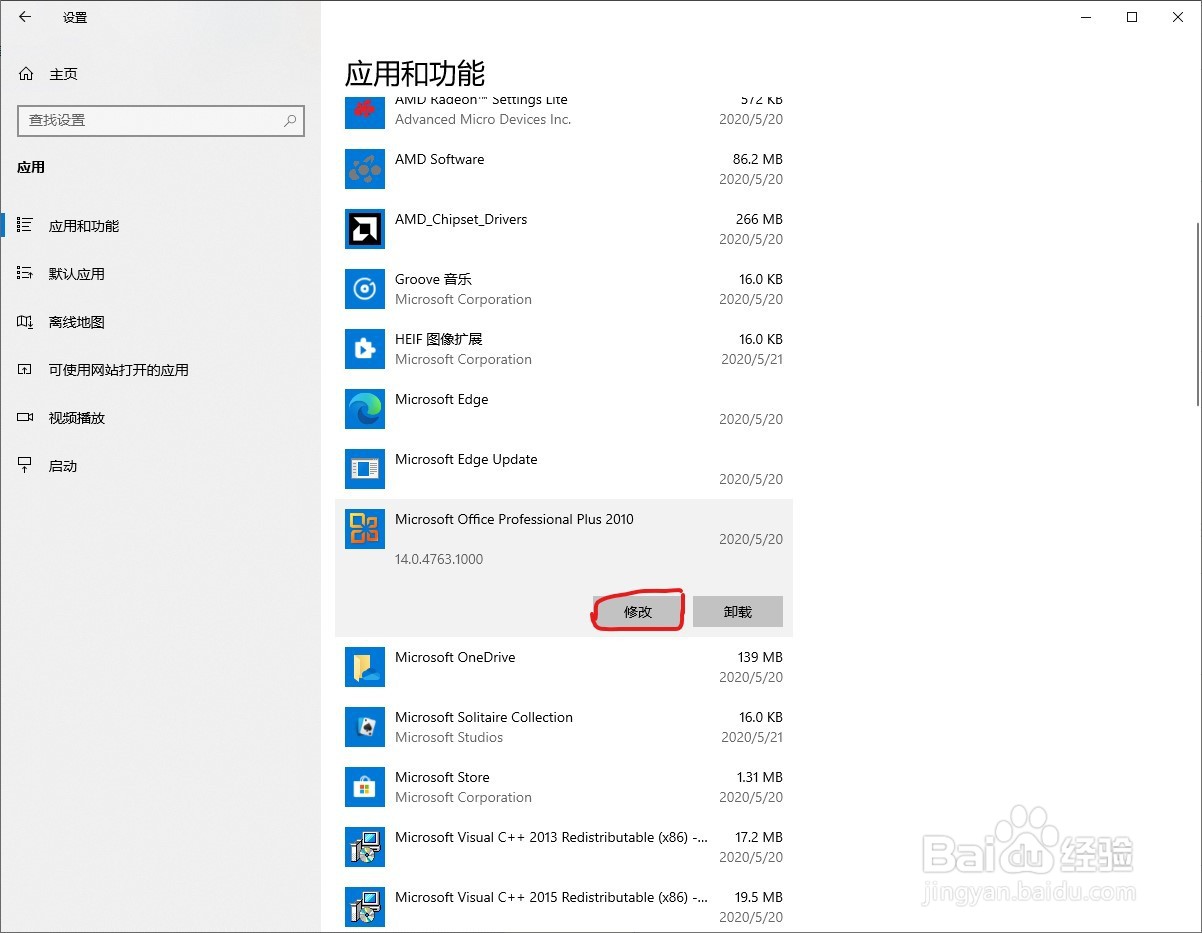Image resolution: width=1202 pixels, height=933 pixels.
Task: Click the Groove 音乐 app icon
Action: [x=365, y=289]
